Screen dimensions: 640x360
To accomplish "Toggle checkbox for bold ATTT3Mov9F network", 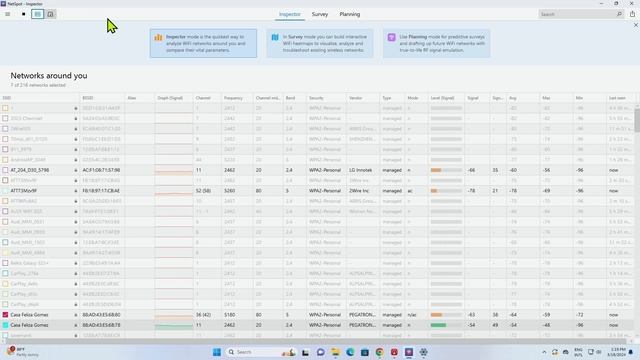I will (x=5, y=191).
